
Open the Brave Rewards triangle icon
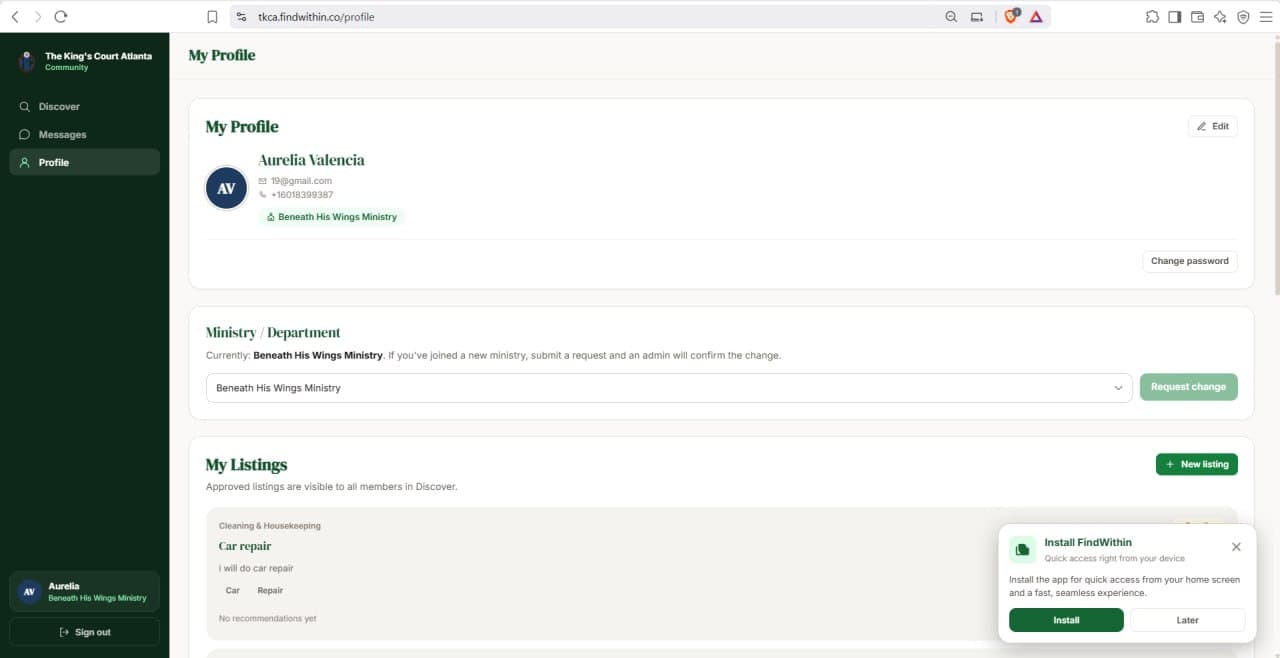pos(1036,17)
